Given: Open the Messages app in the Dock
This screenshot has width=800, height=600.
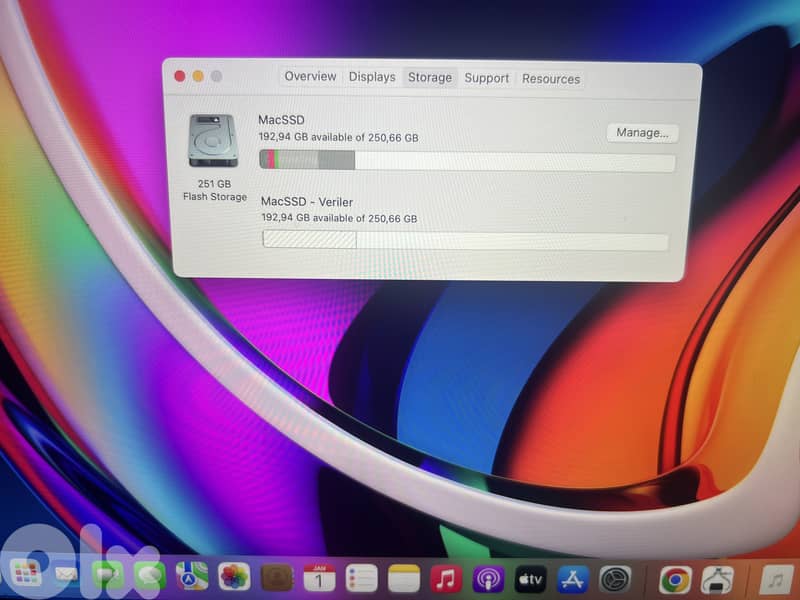Looking at the screenshot, I should pyautogui.click(x=149, y=576).
